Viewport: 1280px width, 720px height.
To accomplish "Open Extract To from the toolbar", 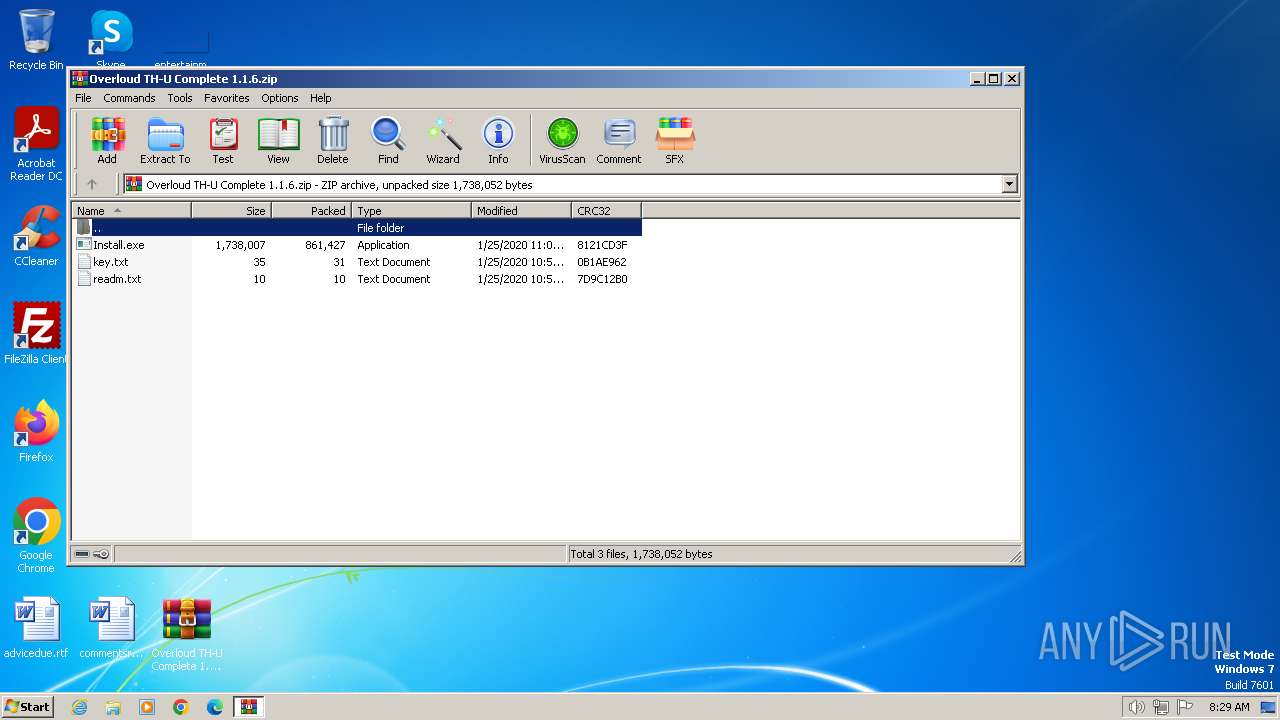I will [165, 141].
